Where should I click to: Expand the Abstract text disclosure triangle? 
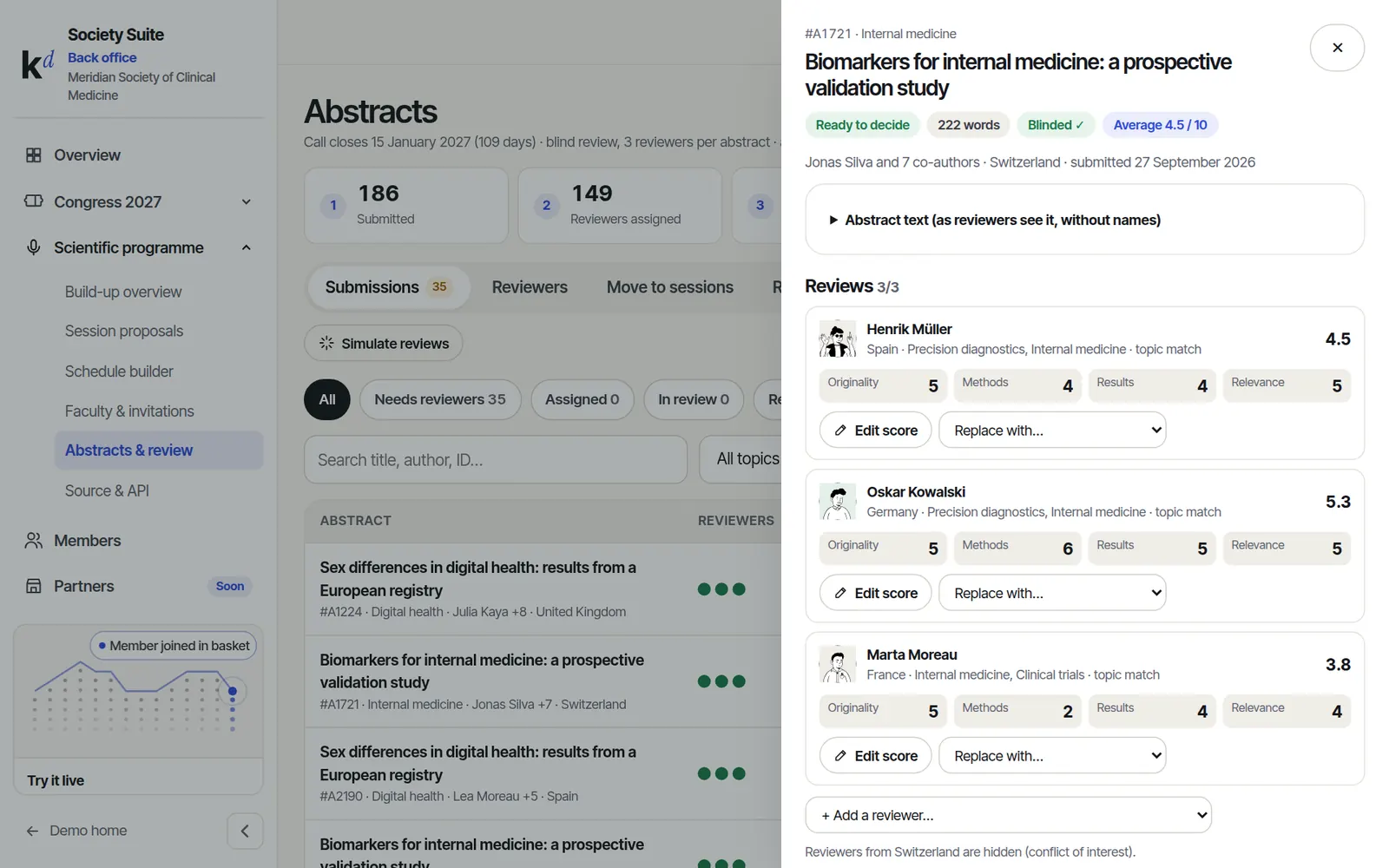click(x=833, y=220)
